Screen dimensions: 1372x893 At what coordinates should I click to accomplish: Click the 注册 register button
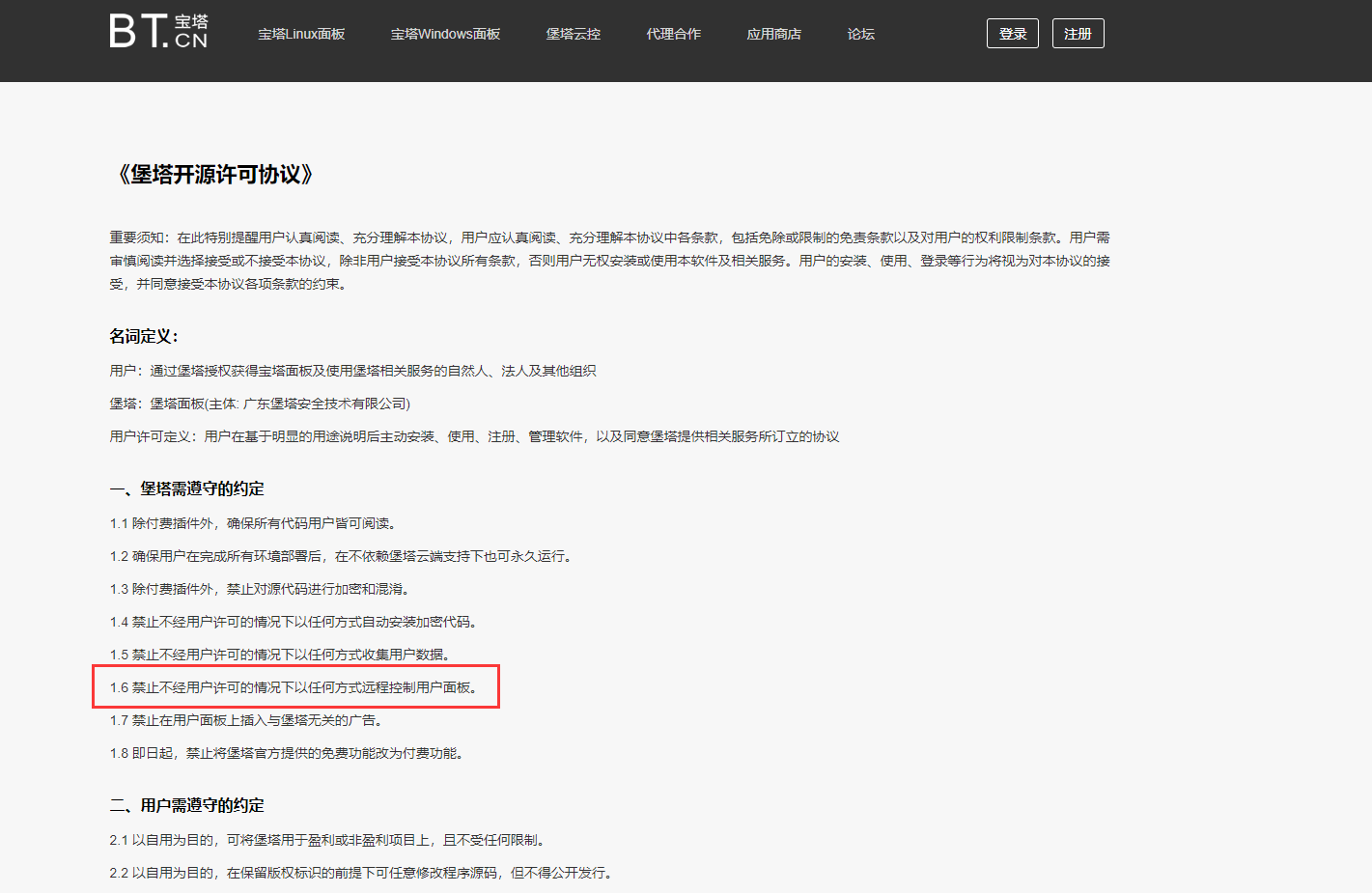(x=1078, y=34)
